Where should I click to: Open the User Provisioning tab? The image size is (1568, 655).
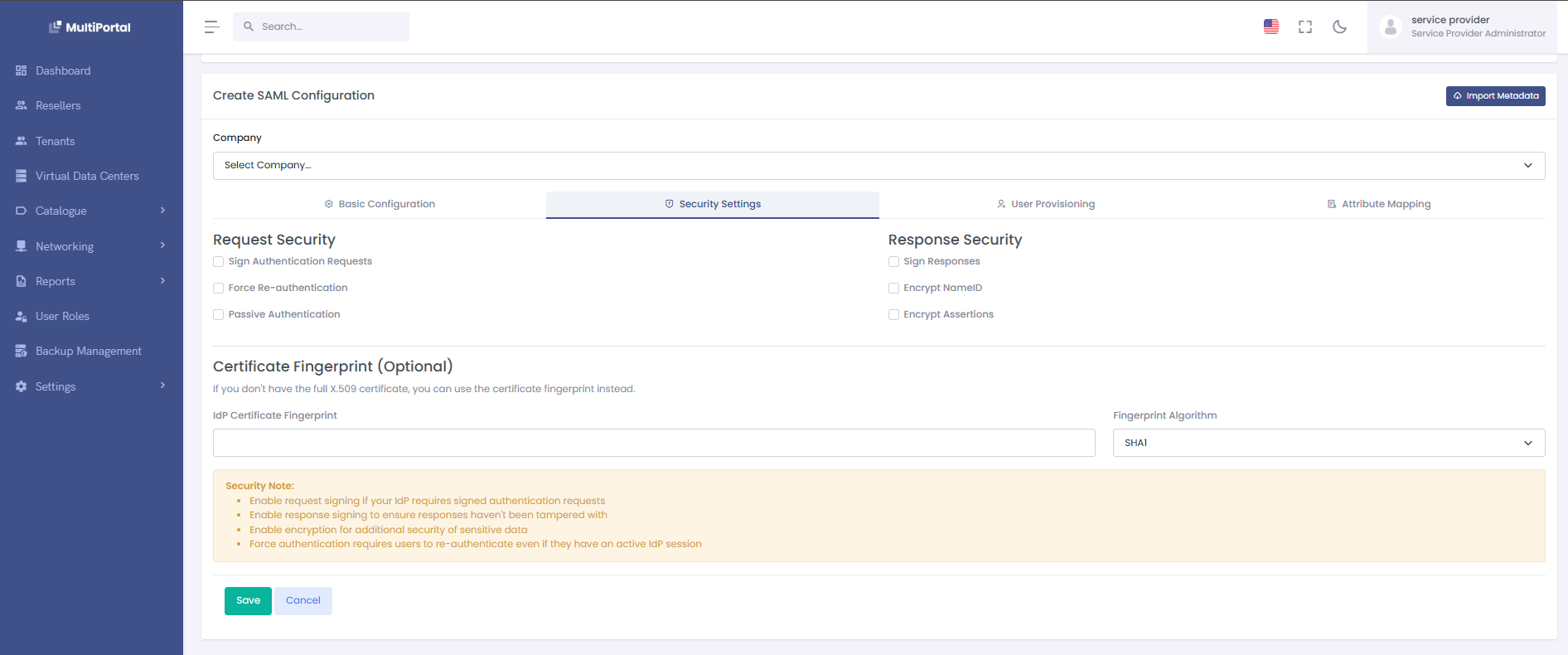[x=1046, y=204]
